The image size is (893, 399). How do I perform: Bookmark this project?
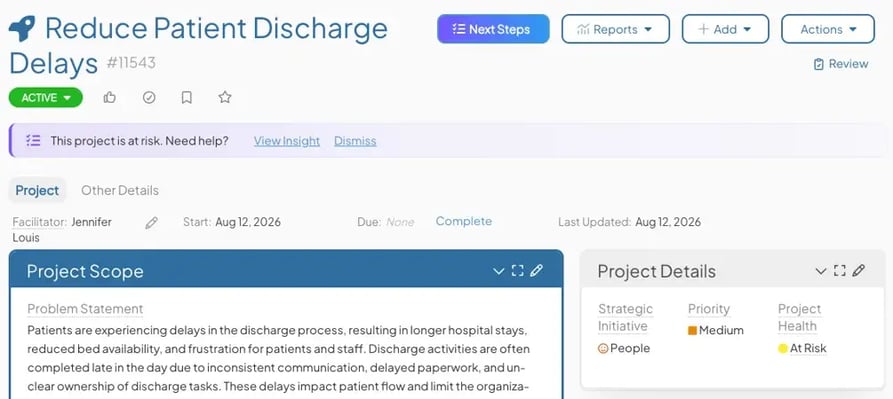pos(186,97)
